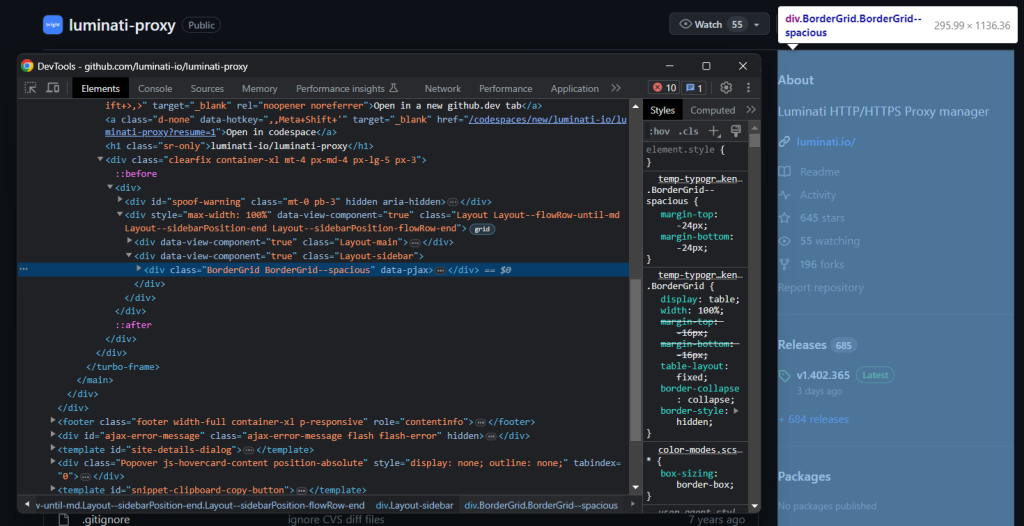
Task: Expand the Layout-main div node
Action: pyautogui.click(x=131, y=242)
